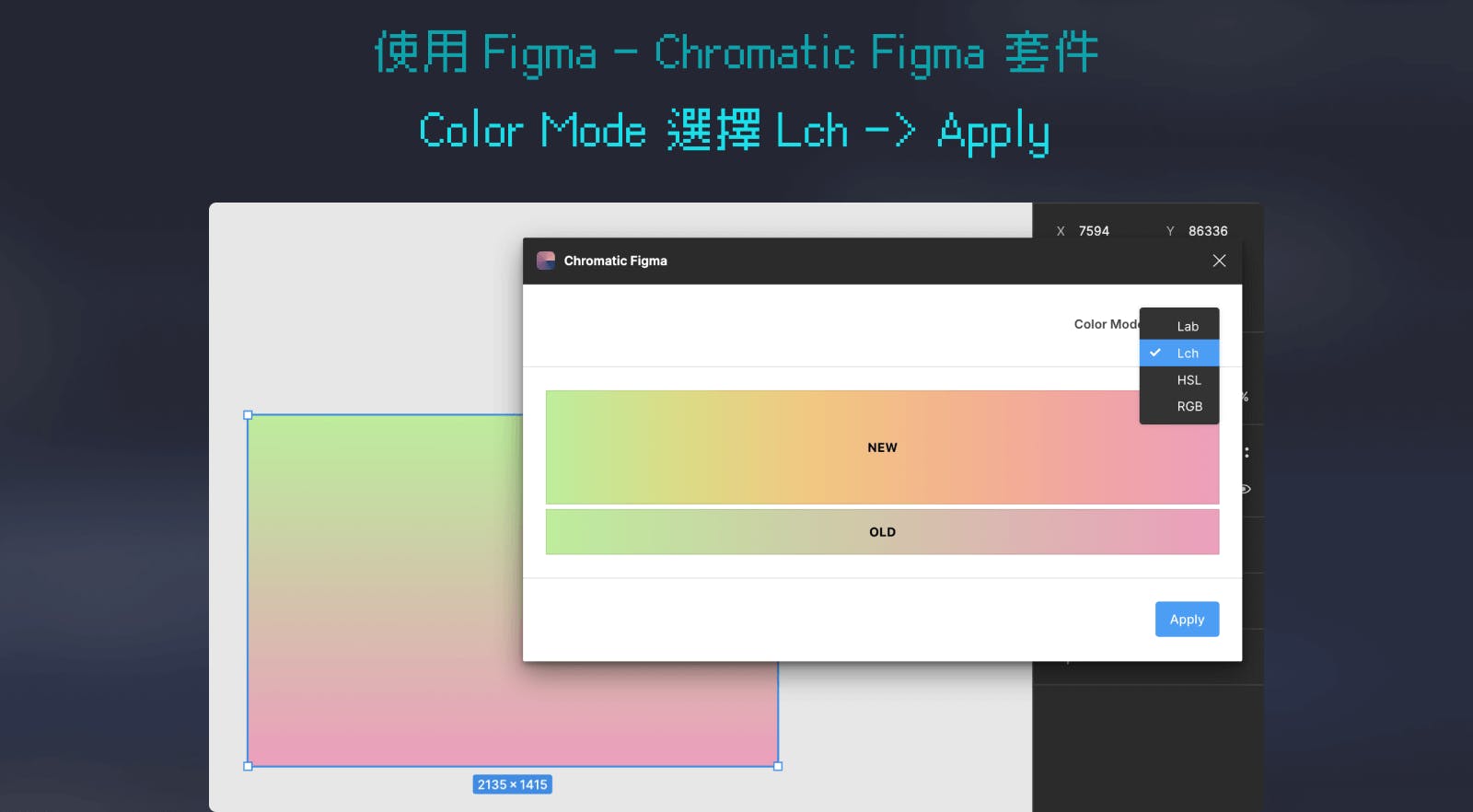This screenshot has width=1473, height=812.
Task: Click the Chromatic Figma title text
Action: [x=615, y=261]
